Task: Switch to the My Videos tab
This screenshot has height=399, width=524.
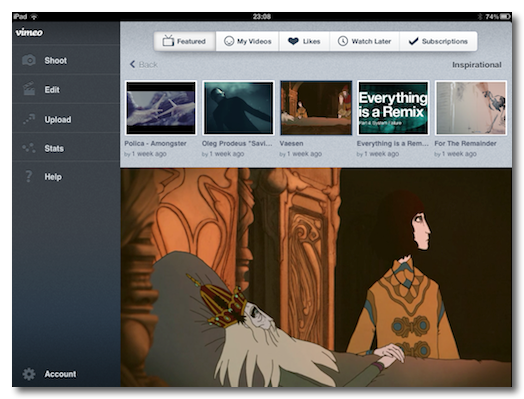Action: coord(247,41)
